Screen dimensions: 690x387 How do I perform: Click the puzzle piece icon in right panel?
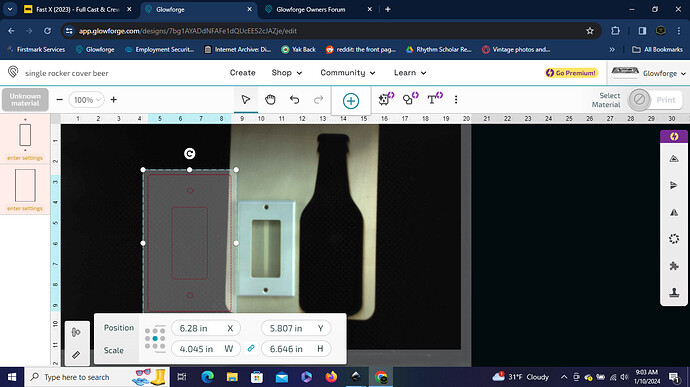tap(674, 265)
